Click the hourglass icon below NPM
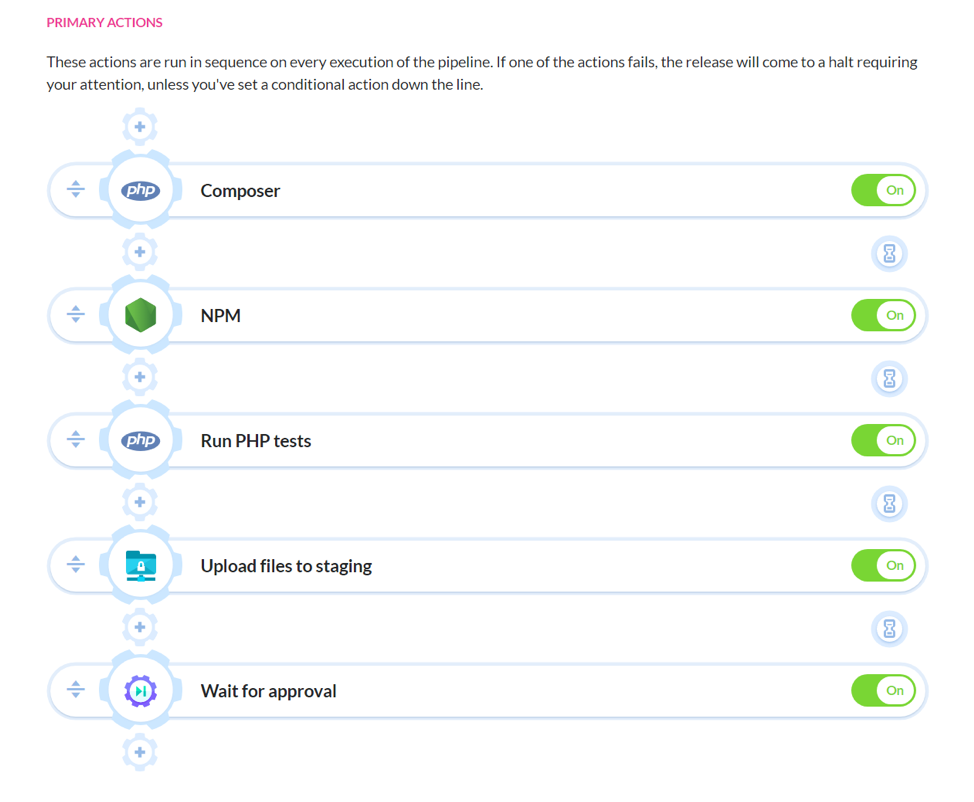Viewport: 974px width, 802px height. pyautogui.click(x=888, y=378)
